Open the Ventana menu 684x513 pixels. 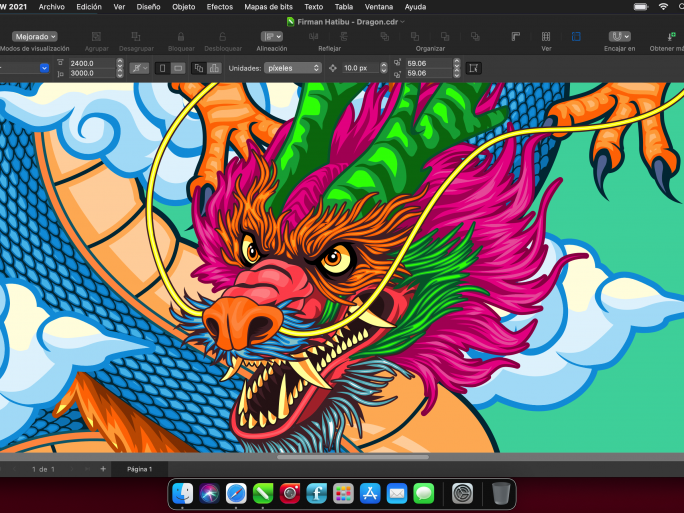[x=379, y=7]
